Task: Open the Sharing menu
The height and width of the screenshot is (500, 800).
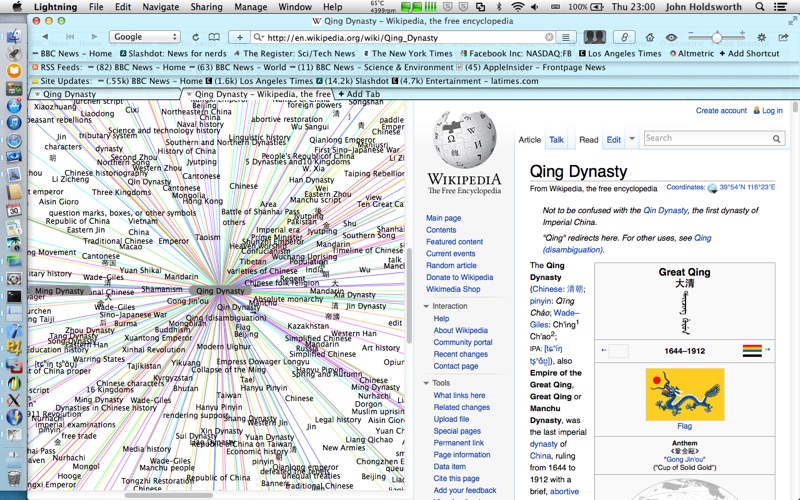Action: click(206, 7)
